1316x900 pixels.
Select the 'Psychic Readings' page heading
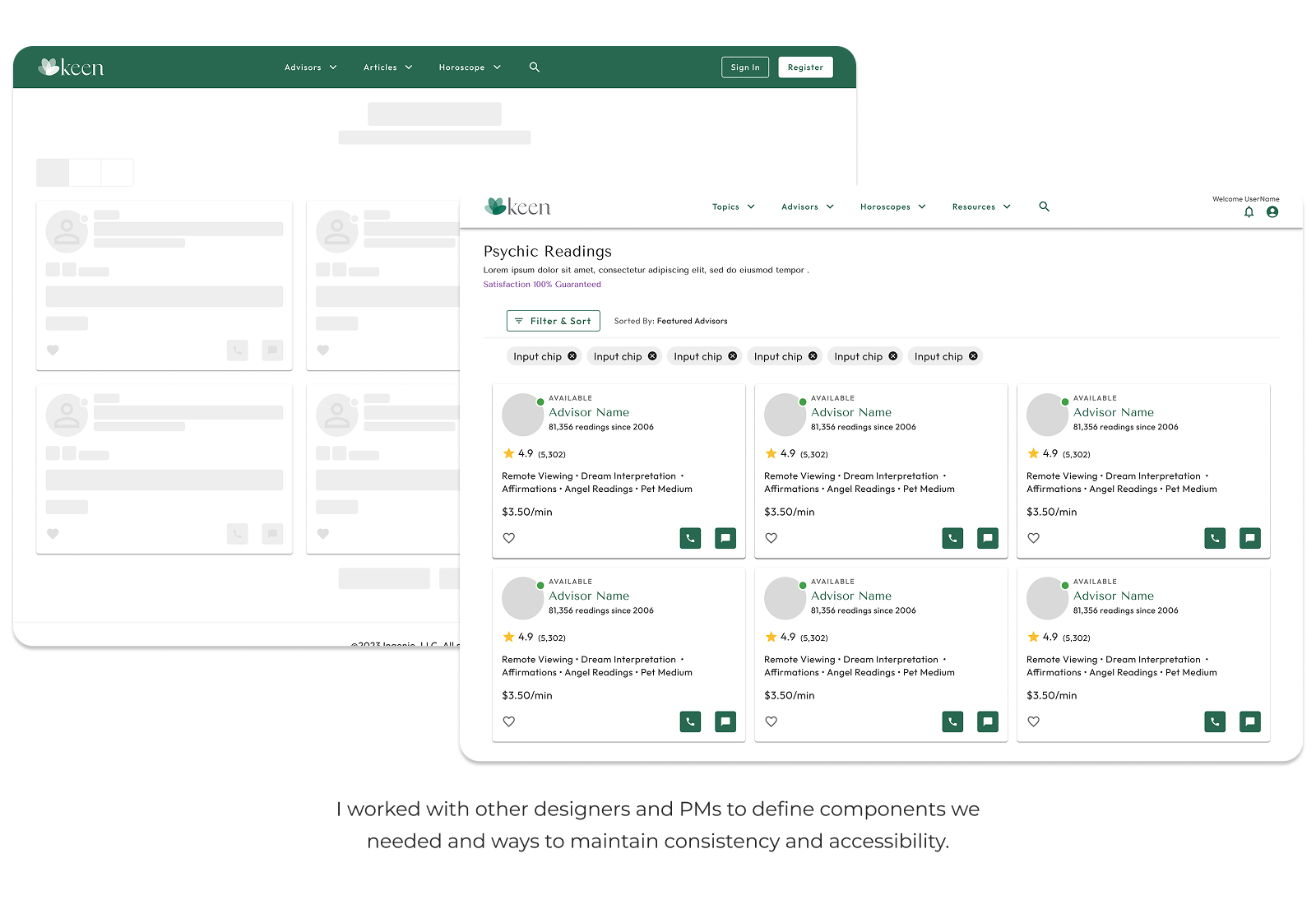point(548,252)
